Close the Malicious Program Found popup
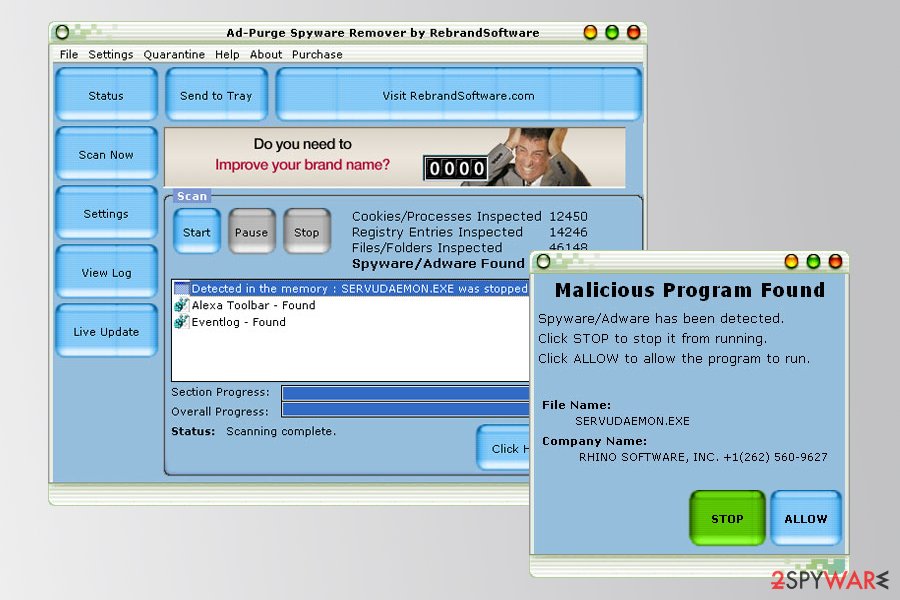 coord(835,262)
